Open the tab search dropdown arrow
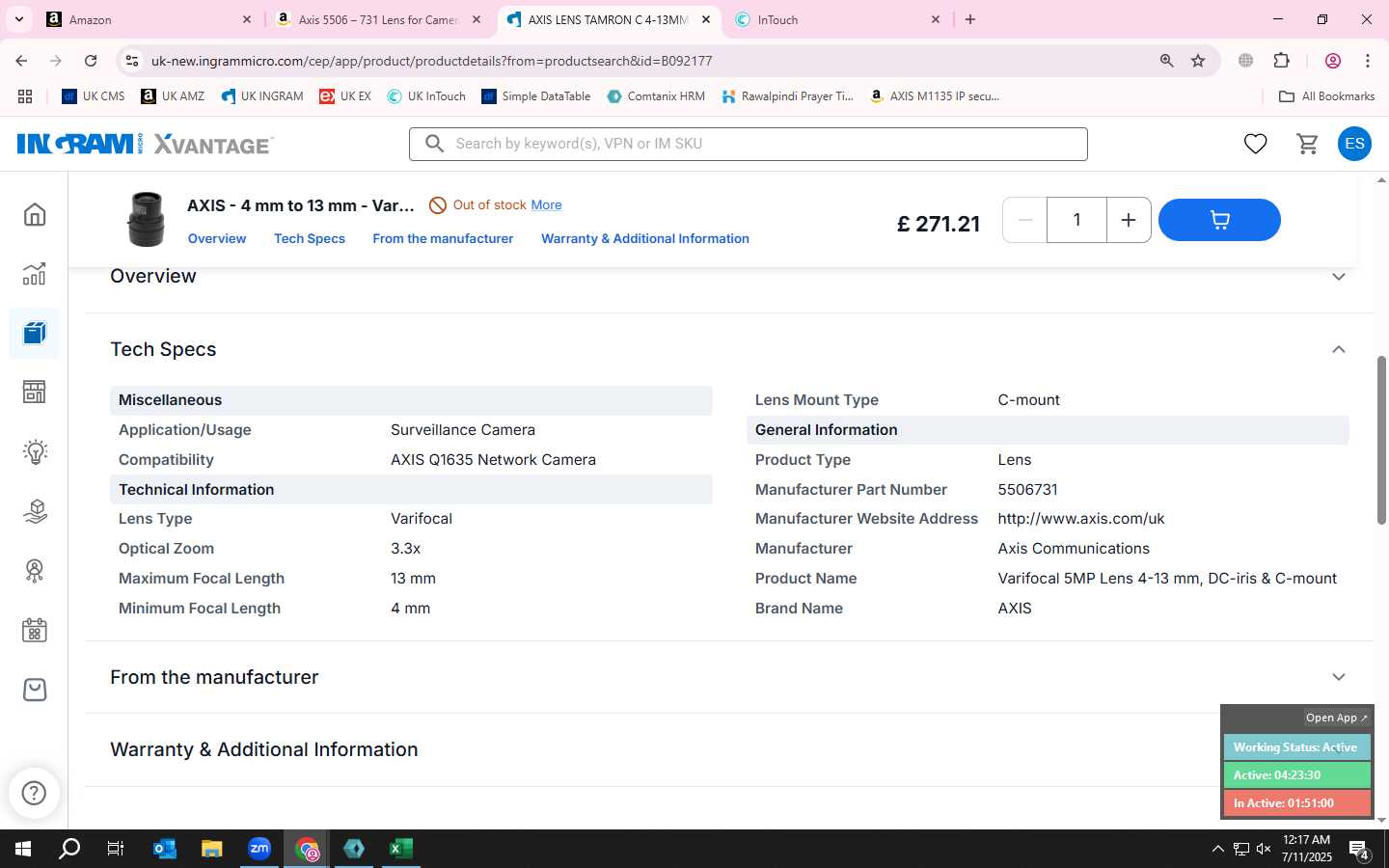The height and width of the screenshot is (868, 1389). pos(18,19)
